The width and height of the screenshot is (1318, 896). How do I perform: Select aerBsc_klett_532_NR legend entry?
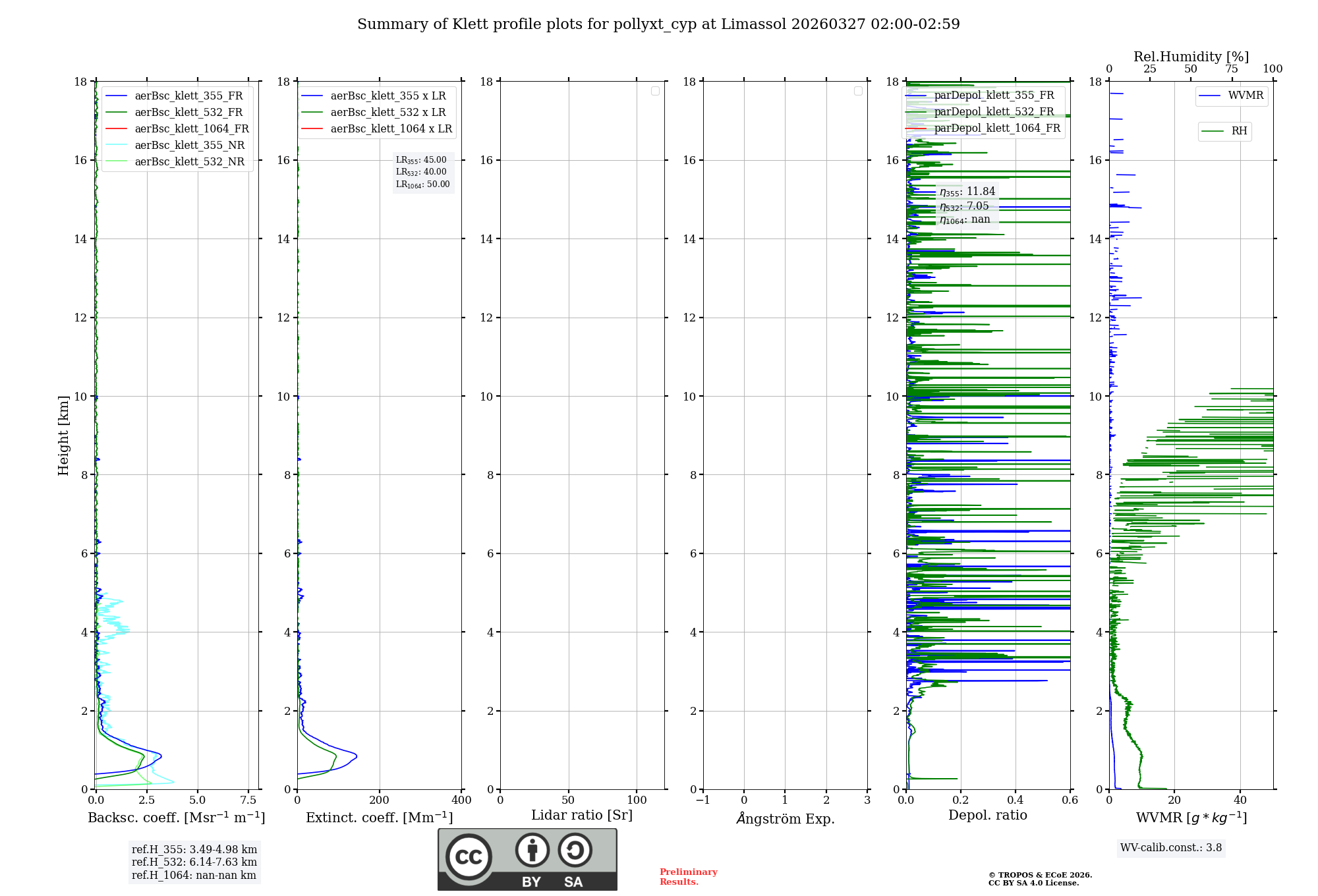189,162
